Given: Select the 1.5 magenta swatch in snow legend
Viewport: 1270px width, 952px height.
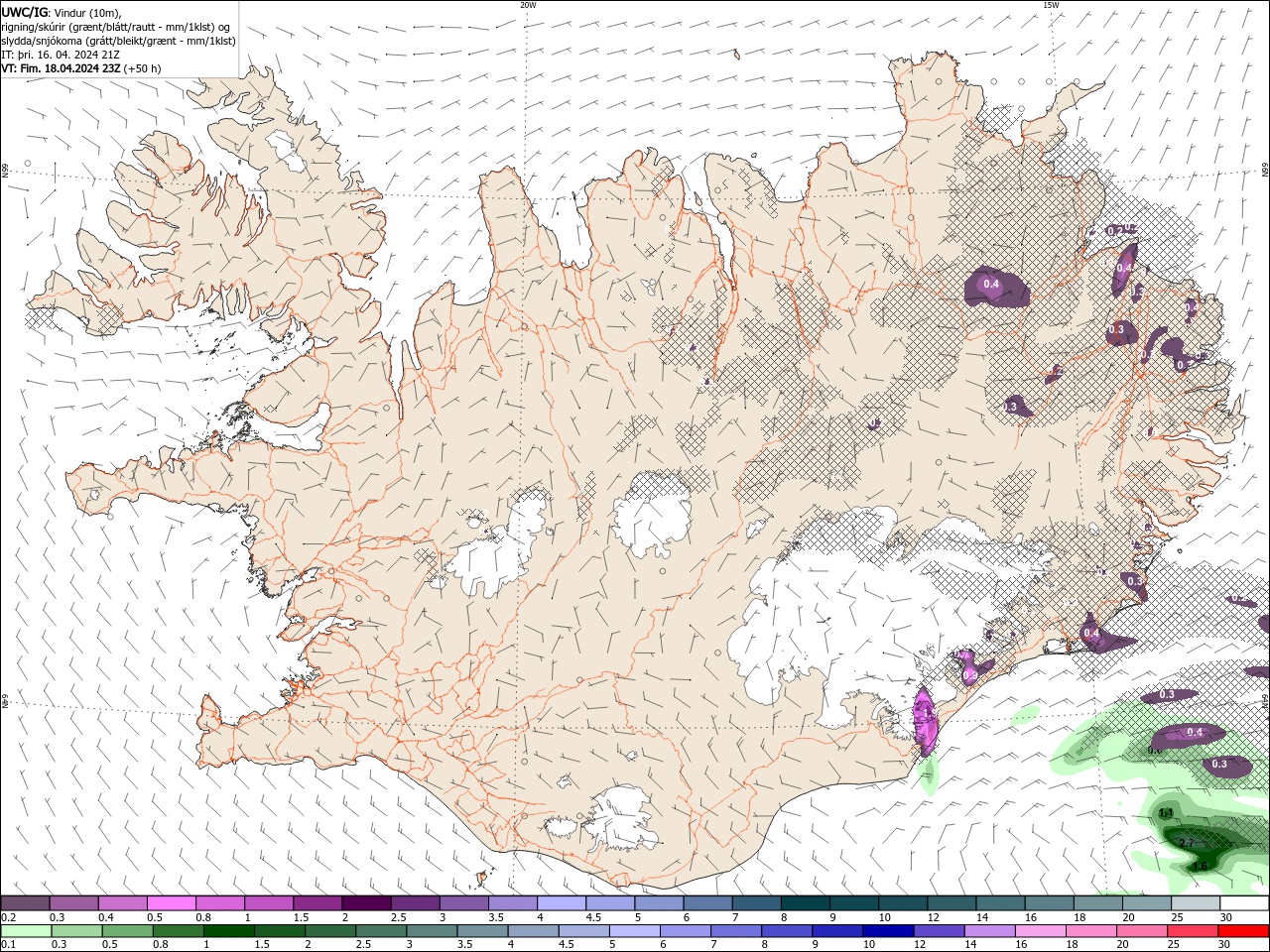Looking at the screenshot, I should tap(317, 903).
